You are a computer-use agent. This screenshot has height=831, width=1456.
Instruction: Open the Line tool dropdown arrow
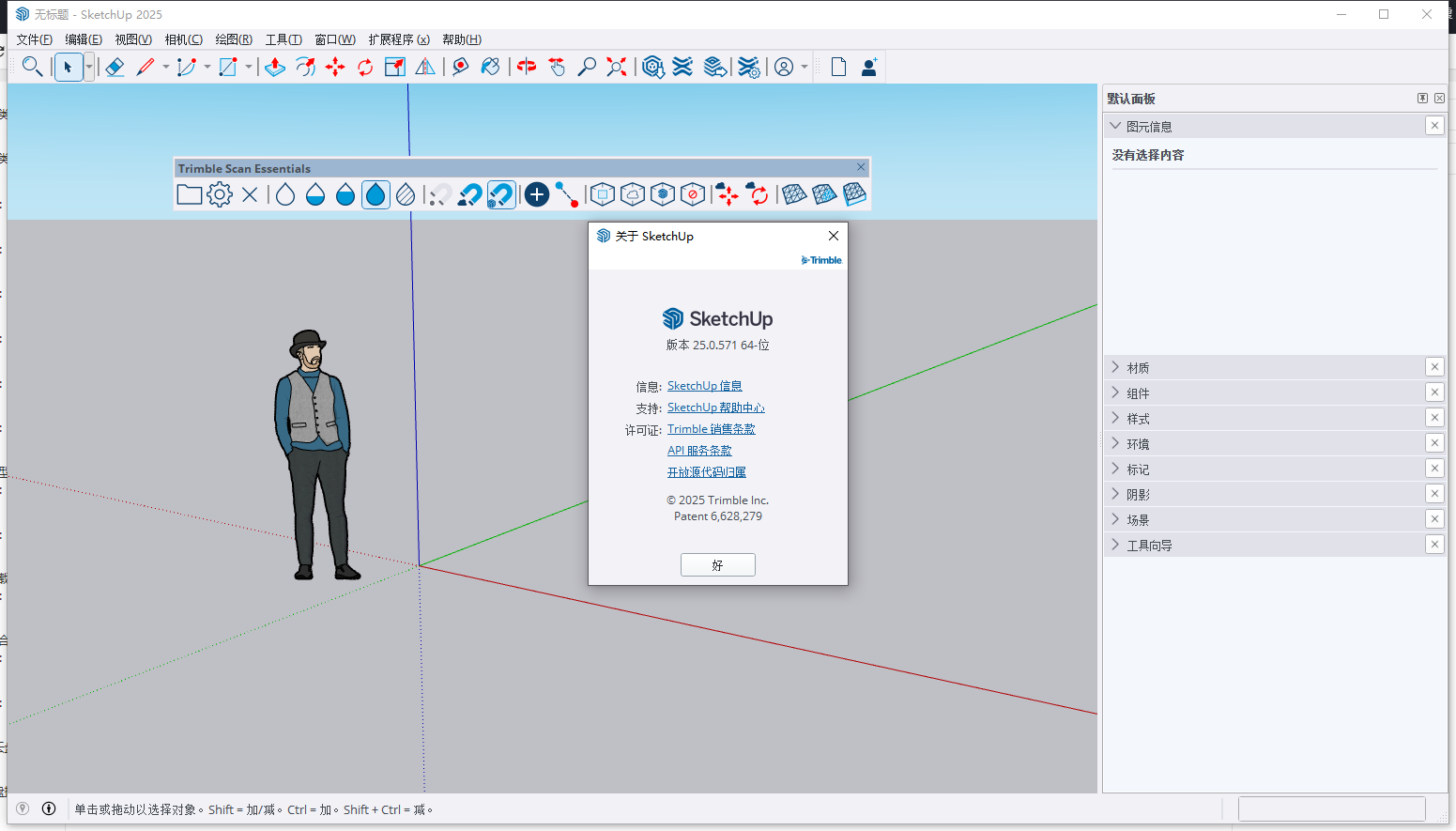point(166,67)
